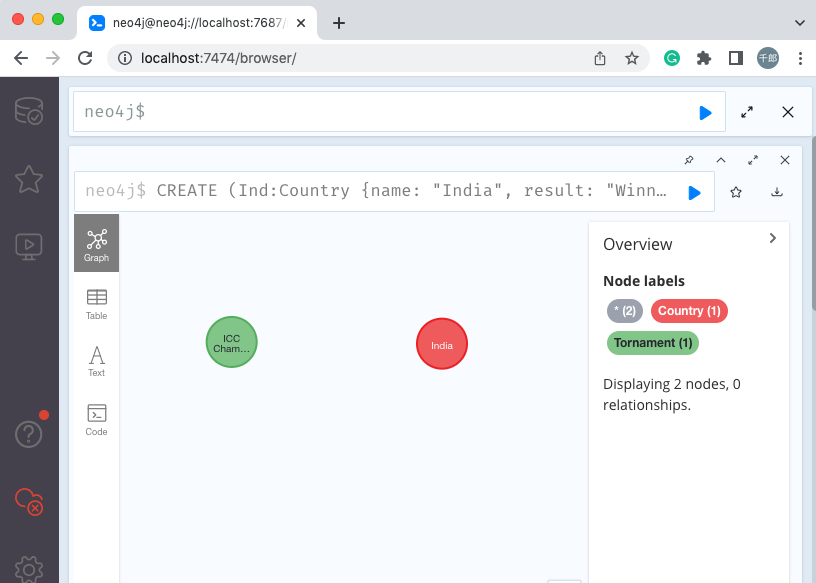The image size is (816, 583).
Task: Open the tab search dropdown arrow
Action: click(x=800, y=23)
